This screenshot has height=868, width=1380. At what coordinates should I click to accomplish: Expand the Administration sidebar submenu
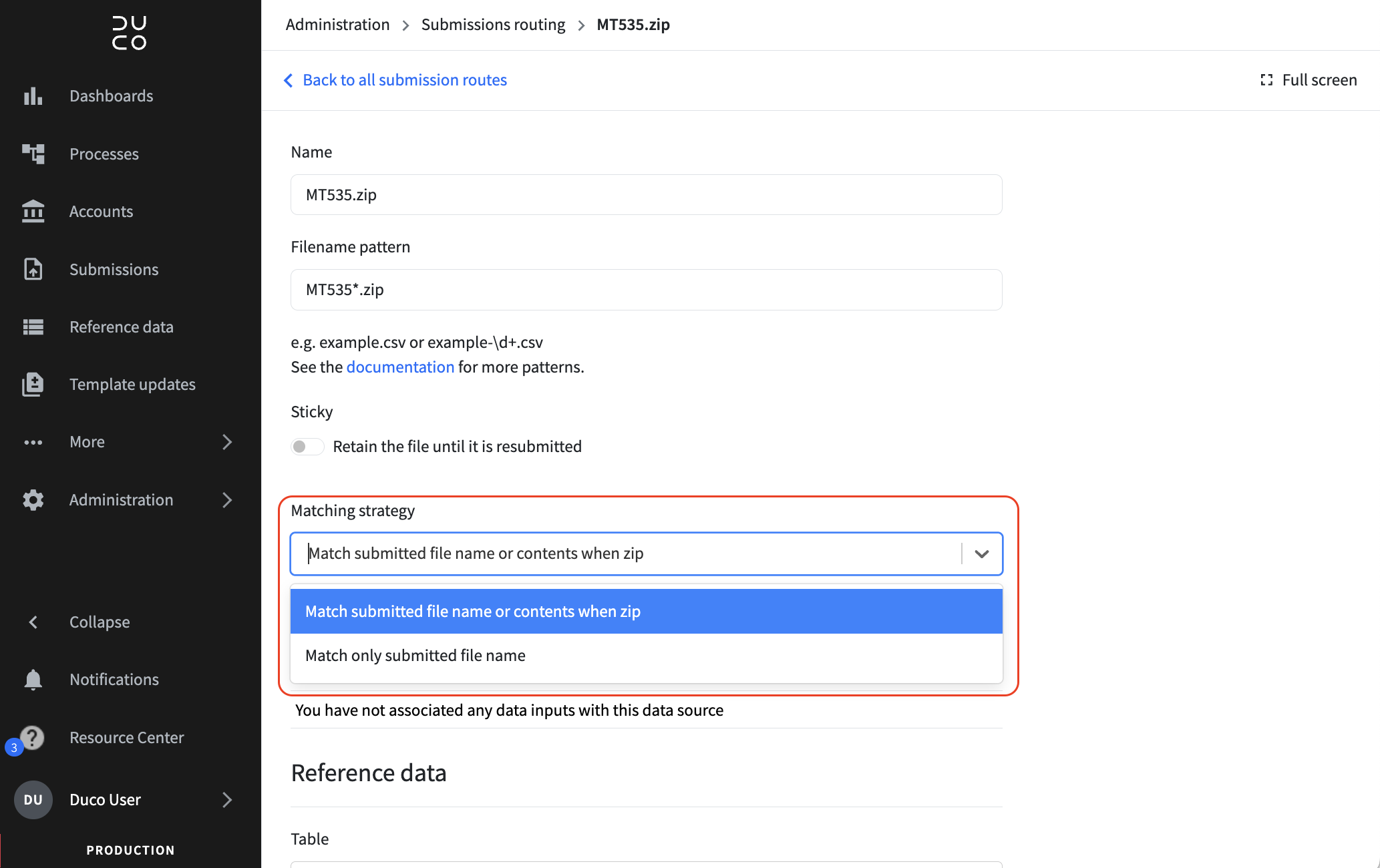[227, 500]
